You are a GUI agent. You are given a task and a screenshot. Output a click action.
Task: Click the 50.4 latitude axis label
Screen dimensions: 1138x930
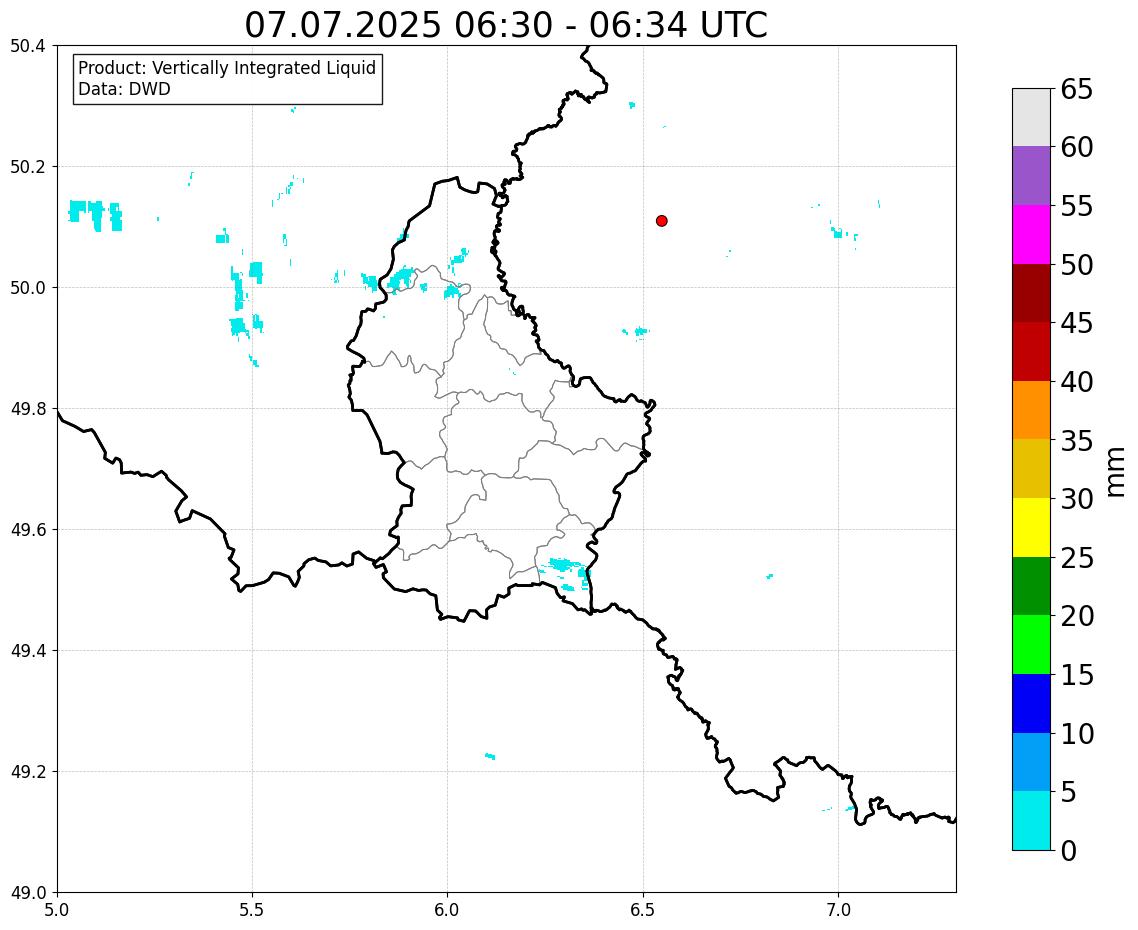click(x=28, y=46)
